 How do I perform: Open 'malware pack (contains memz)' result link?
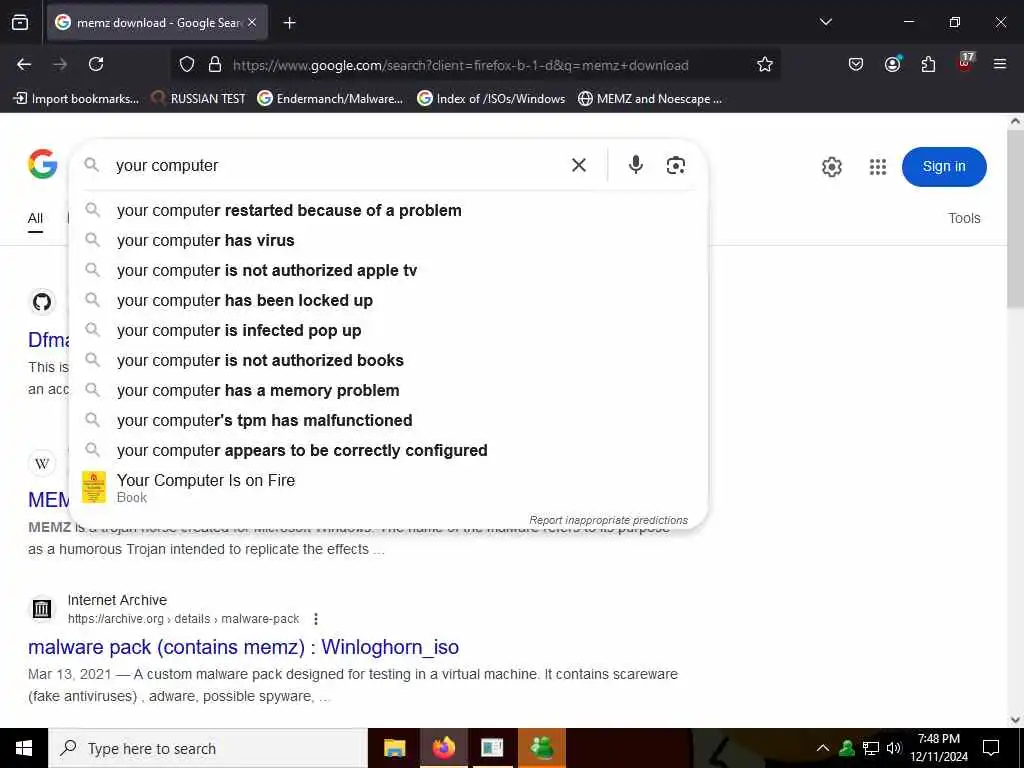coord(243,647)
